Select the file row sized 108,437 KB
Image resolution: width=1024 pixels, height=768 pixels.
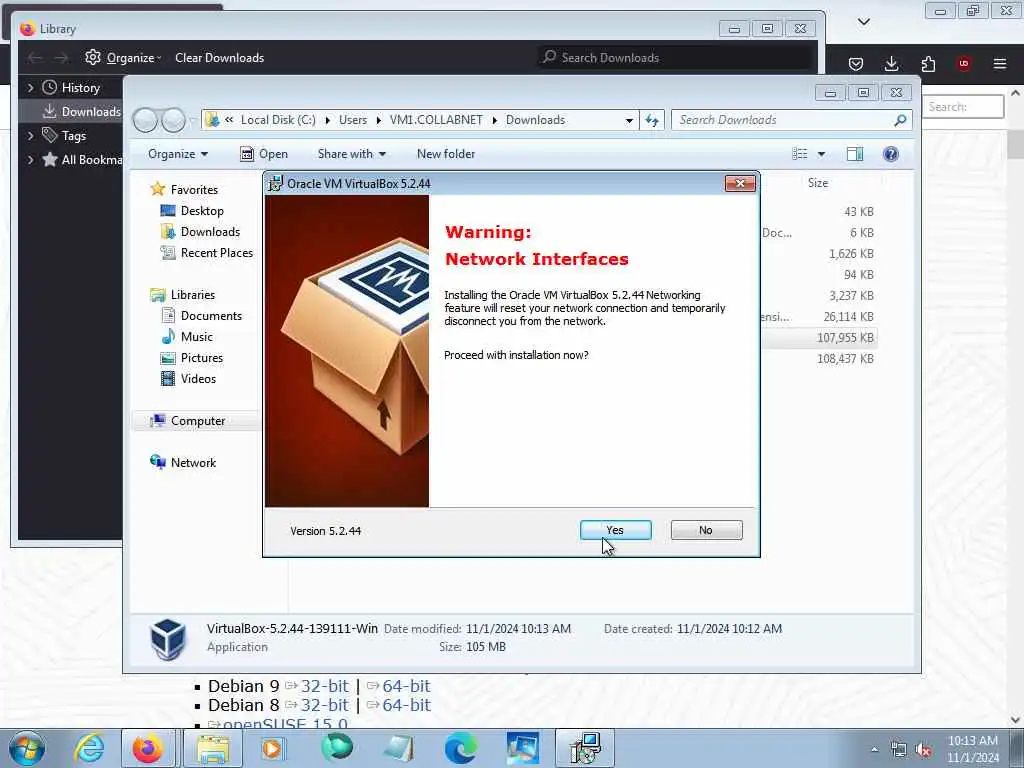click(819, 359)
